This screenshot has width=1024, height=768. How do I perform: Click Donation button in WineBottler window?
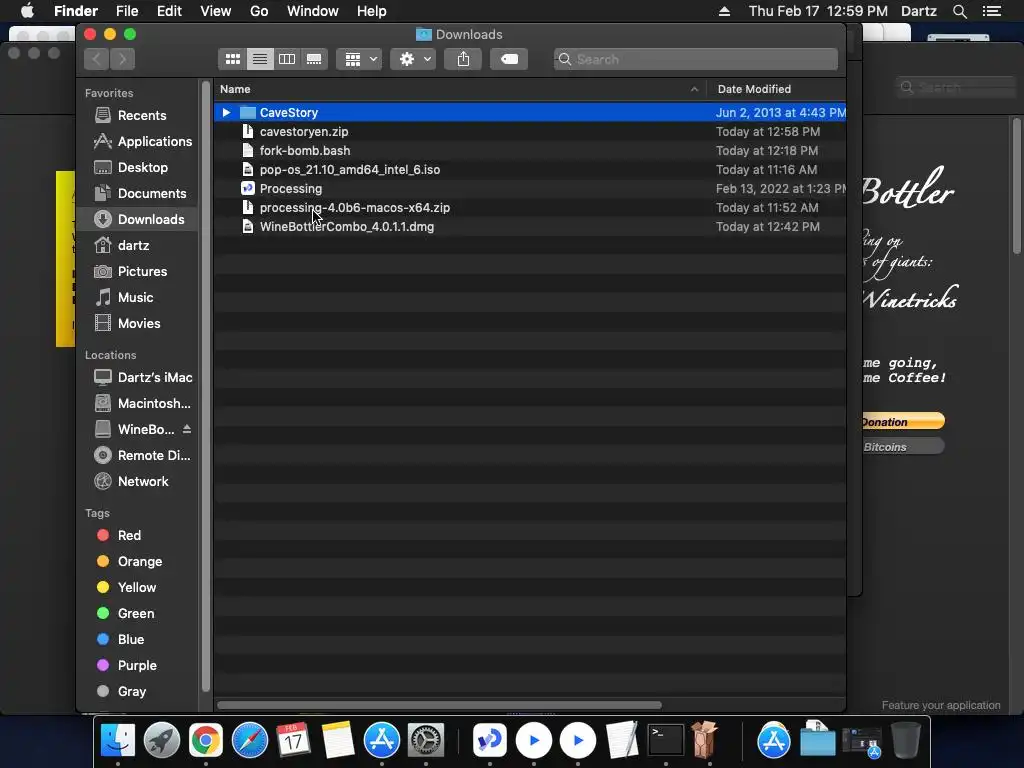(x=903, y=421)
